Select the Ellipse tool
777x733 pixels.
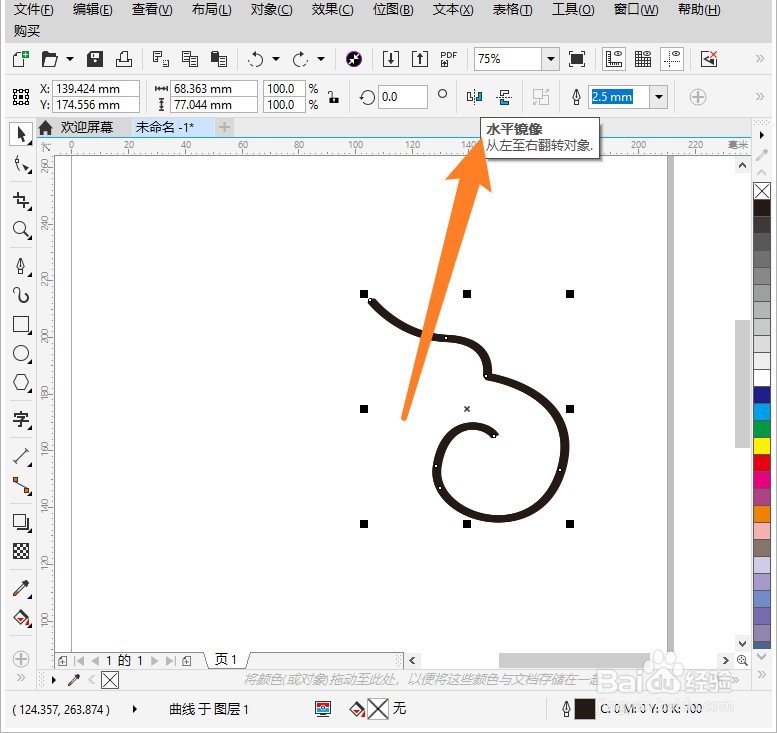[x=21, y=353]
